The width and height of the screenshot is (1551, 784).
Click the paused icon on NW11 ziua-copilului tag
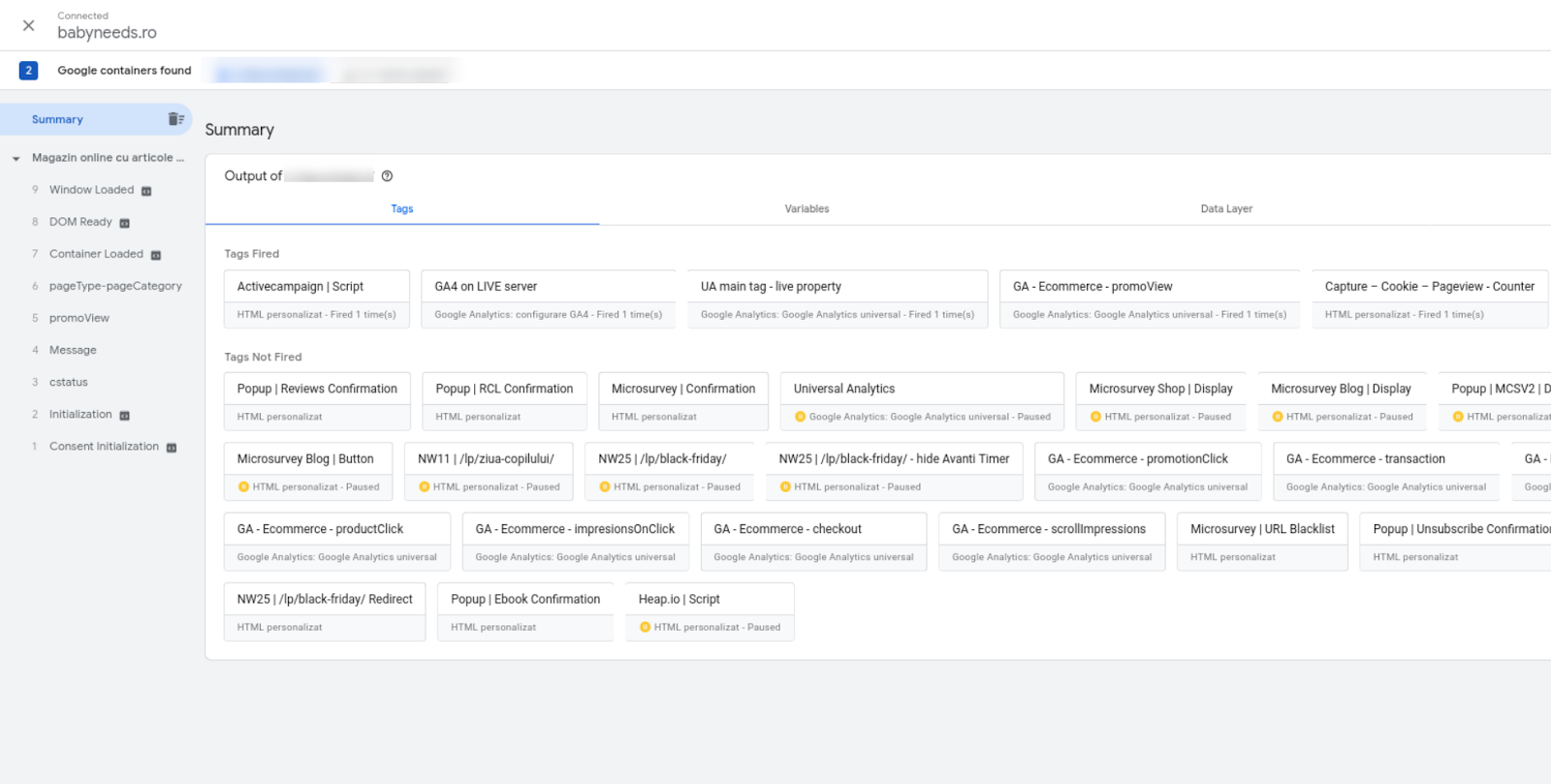point(424,487)
